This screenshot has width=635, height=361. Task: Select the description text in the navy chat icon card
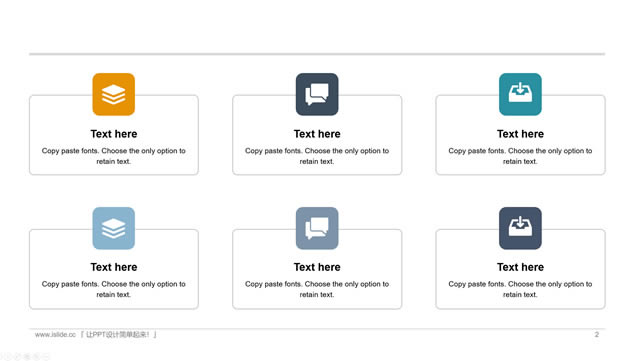coord(317,156)
